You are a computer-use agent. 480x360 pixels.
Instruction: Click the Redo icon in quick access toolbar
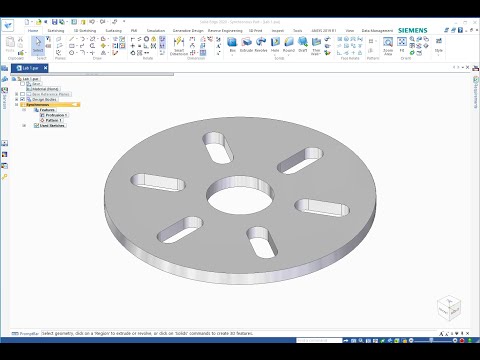pyautogui.click(x=102, y=22)
